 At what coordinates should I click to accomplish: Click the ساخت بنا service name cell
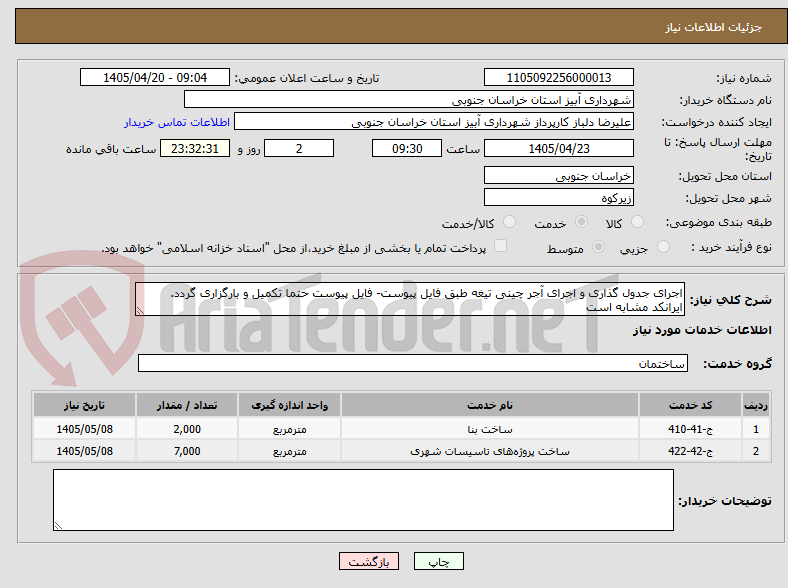(x=490, y=429)
